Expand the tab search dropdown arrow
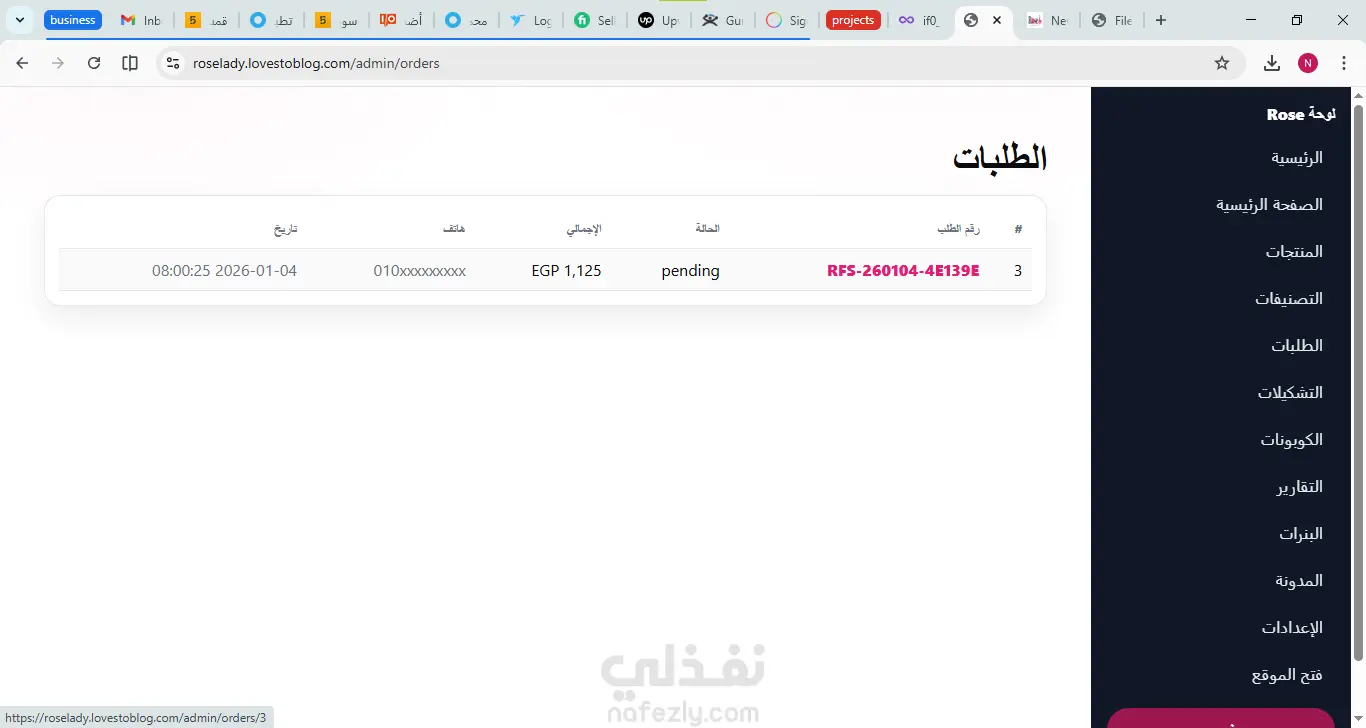This screenshot has height=728, width=1366. tap(19, 20)
